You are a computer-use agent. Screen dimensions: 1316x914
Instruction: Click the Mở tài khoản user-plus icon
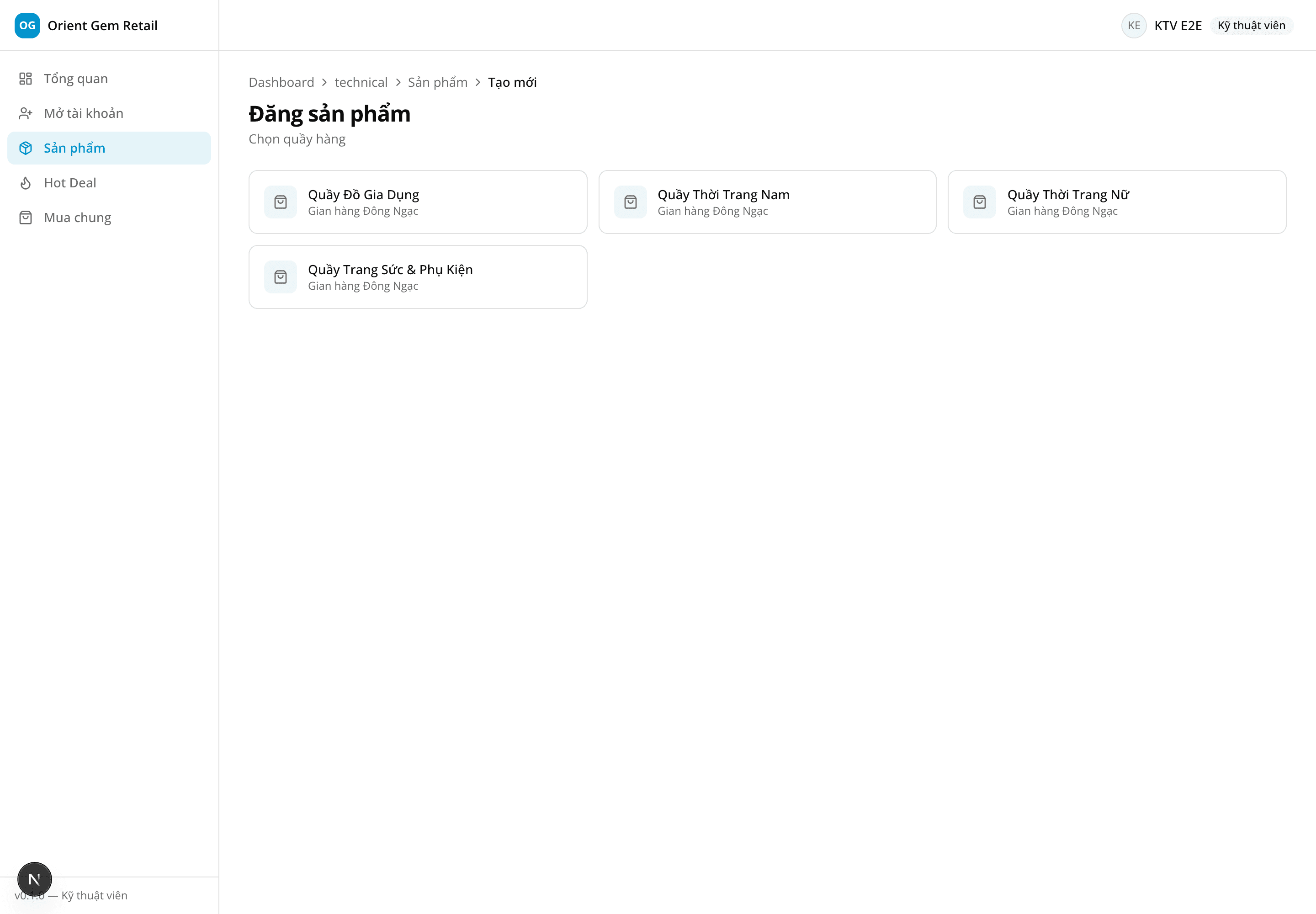(25, 113)
